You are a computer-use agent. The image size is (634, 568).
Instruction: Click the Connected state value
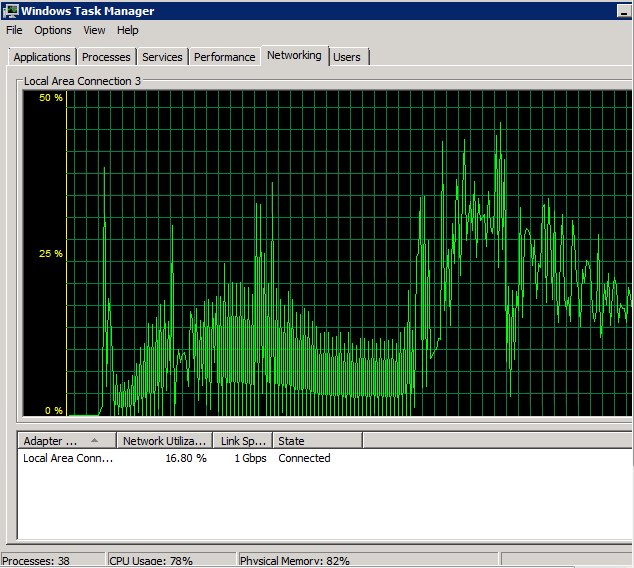pos(304,458)
